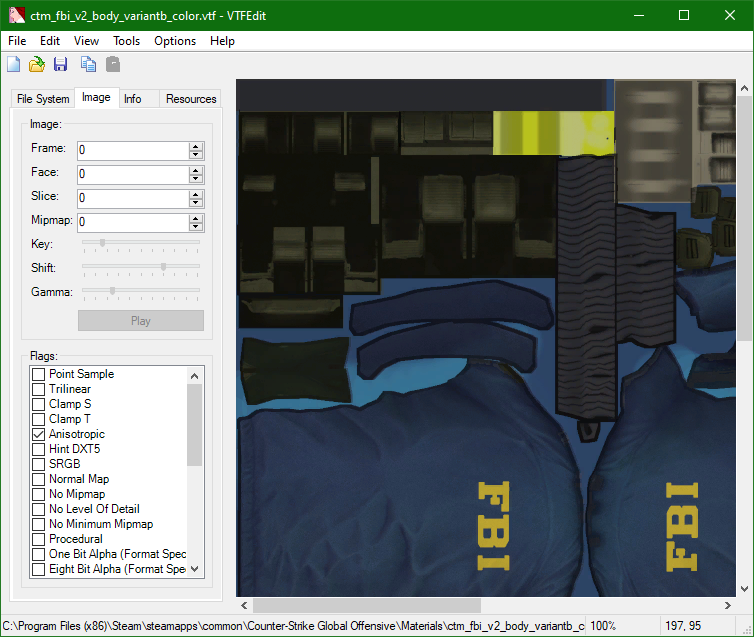Click the Gamma slider handle
Viewport: 754px width, 637px height.
click(x=113, y=290)
